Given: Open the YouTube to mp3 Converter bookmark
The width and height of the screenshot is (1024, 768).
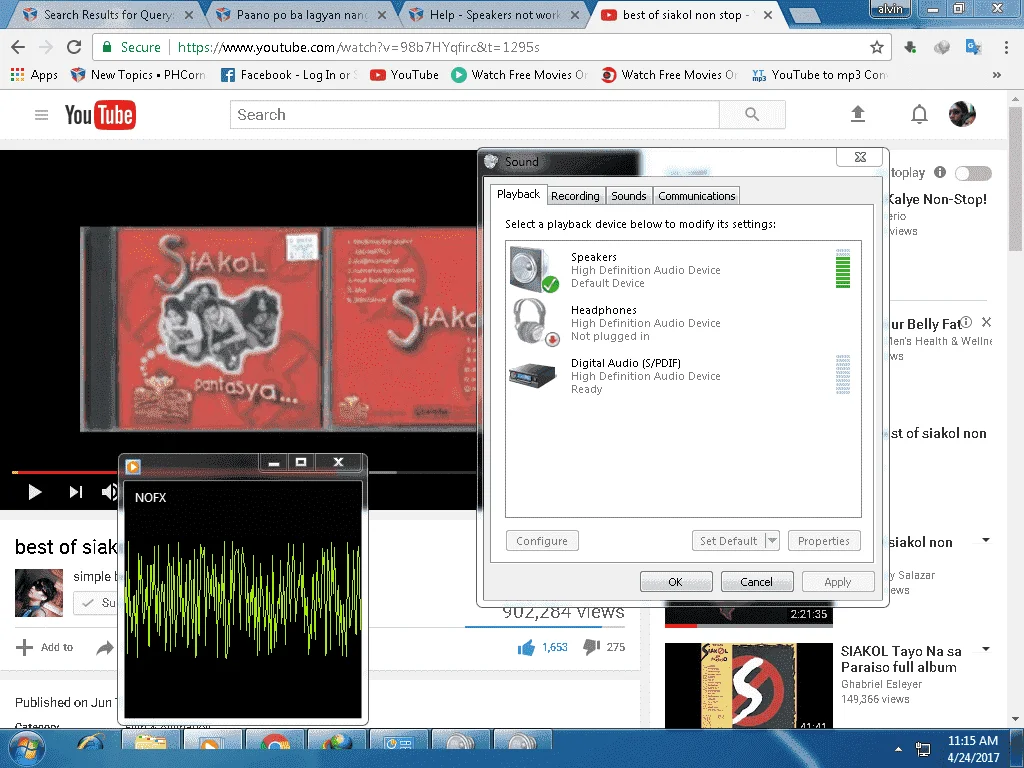Looking at the screenshot, I should 819,75.
